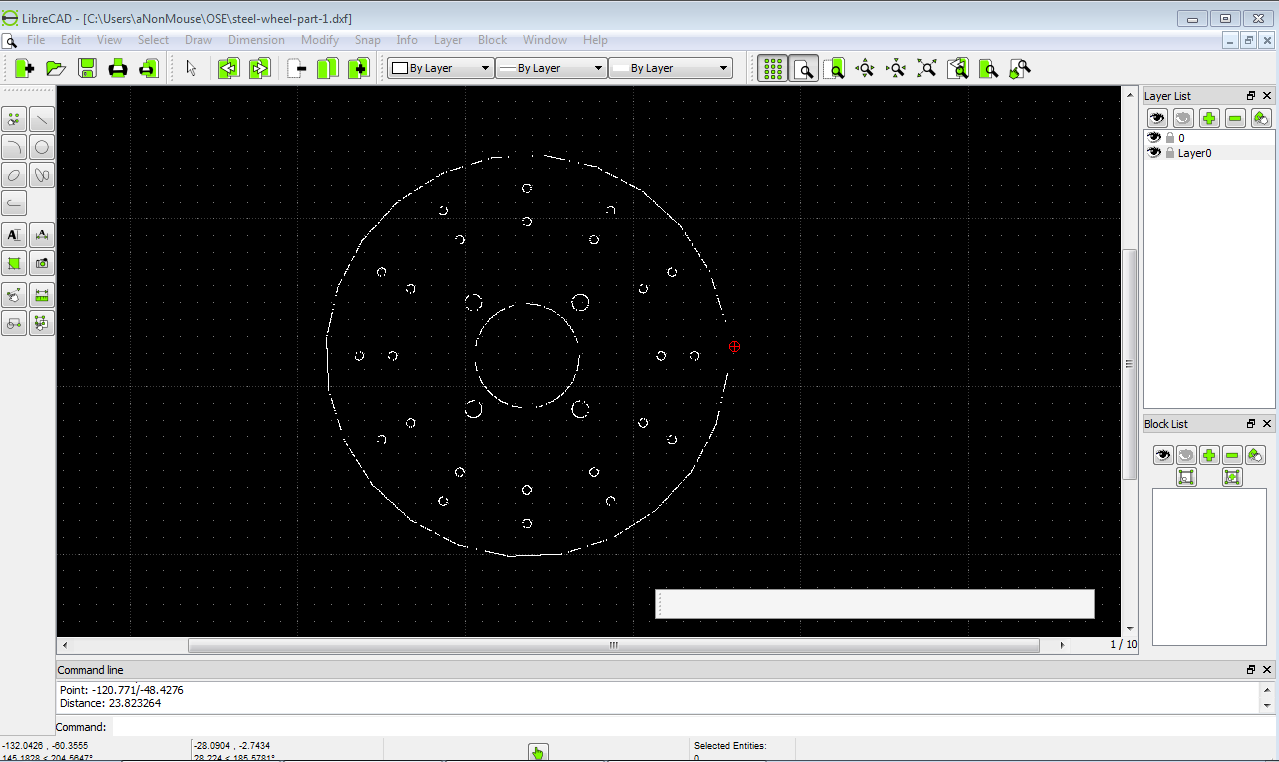Toggle visibility of layer 0

pos(1154,138)
